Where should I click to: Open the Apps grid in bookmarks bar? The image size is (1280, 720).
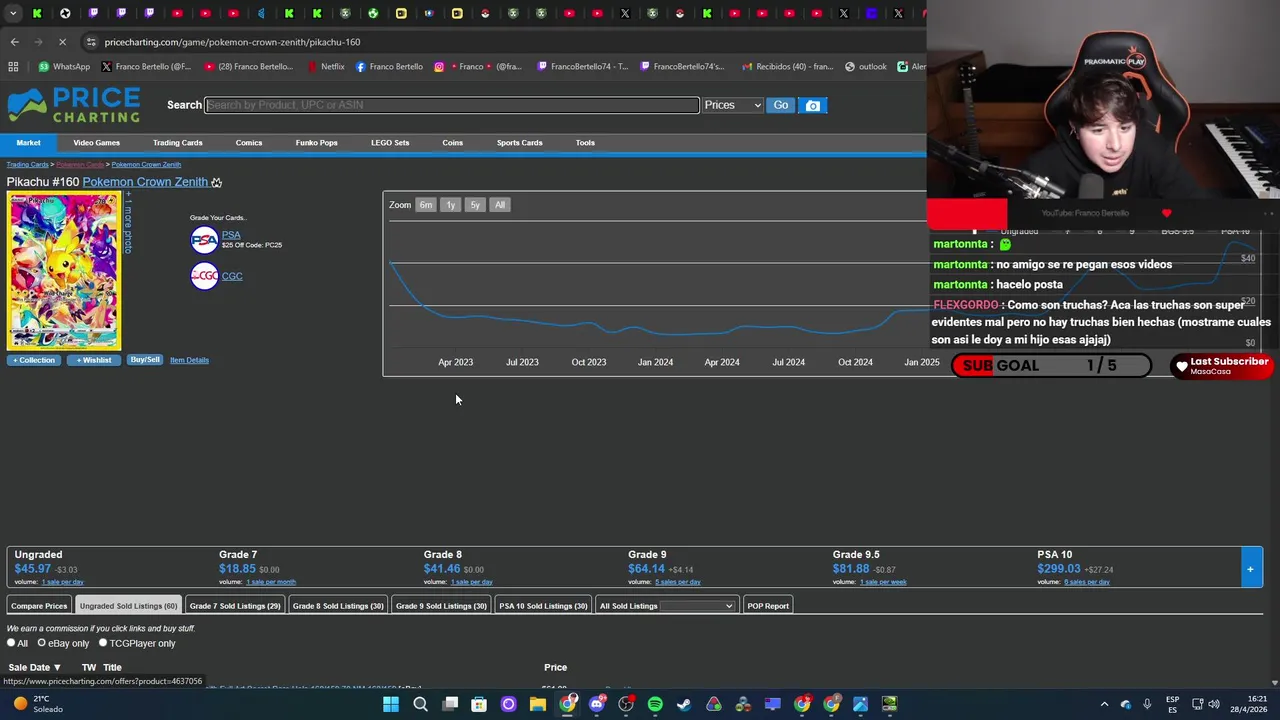[13, 67]
